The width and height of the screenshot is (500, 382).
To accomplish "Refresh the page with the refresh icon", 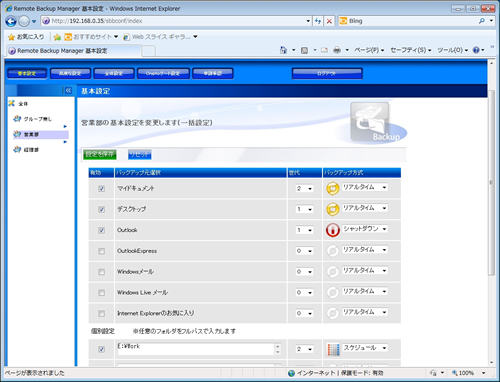I will pyautogui.click(x=318, y=21).
